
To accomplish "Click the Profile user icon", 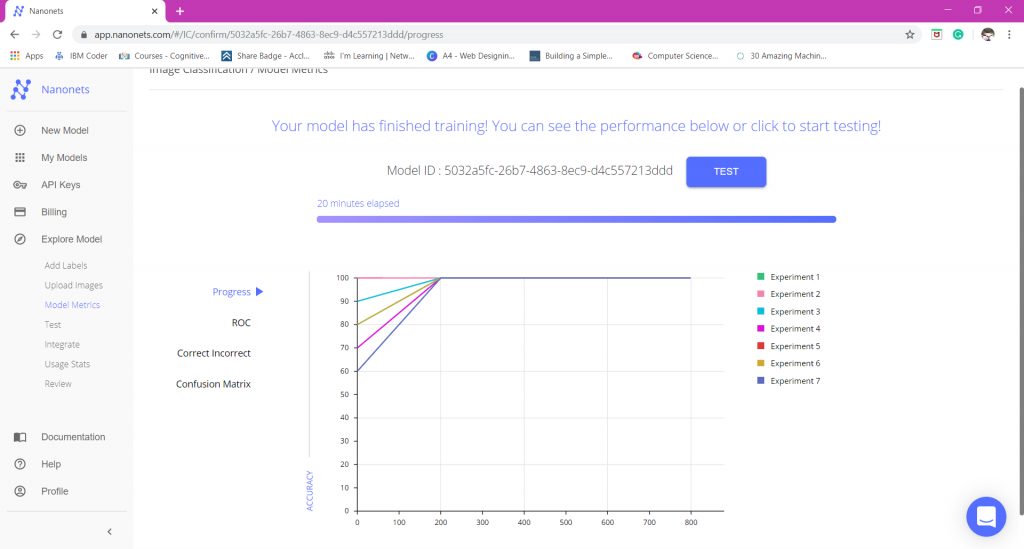I will pyautogui.click(x=20, y=491).
